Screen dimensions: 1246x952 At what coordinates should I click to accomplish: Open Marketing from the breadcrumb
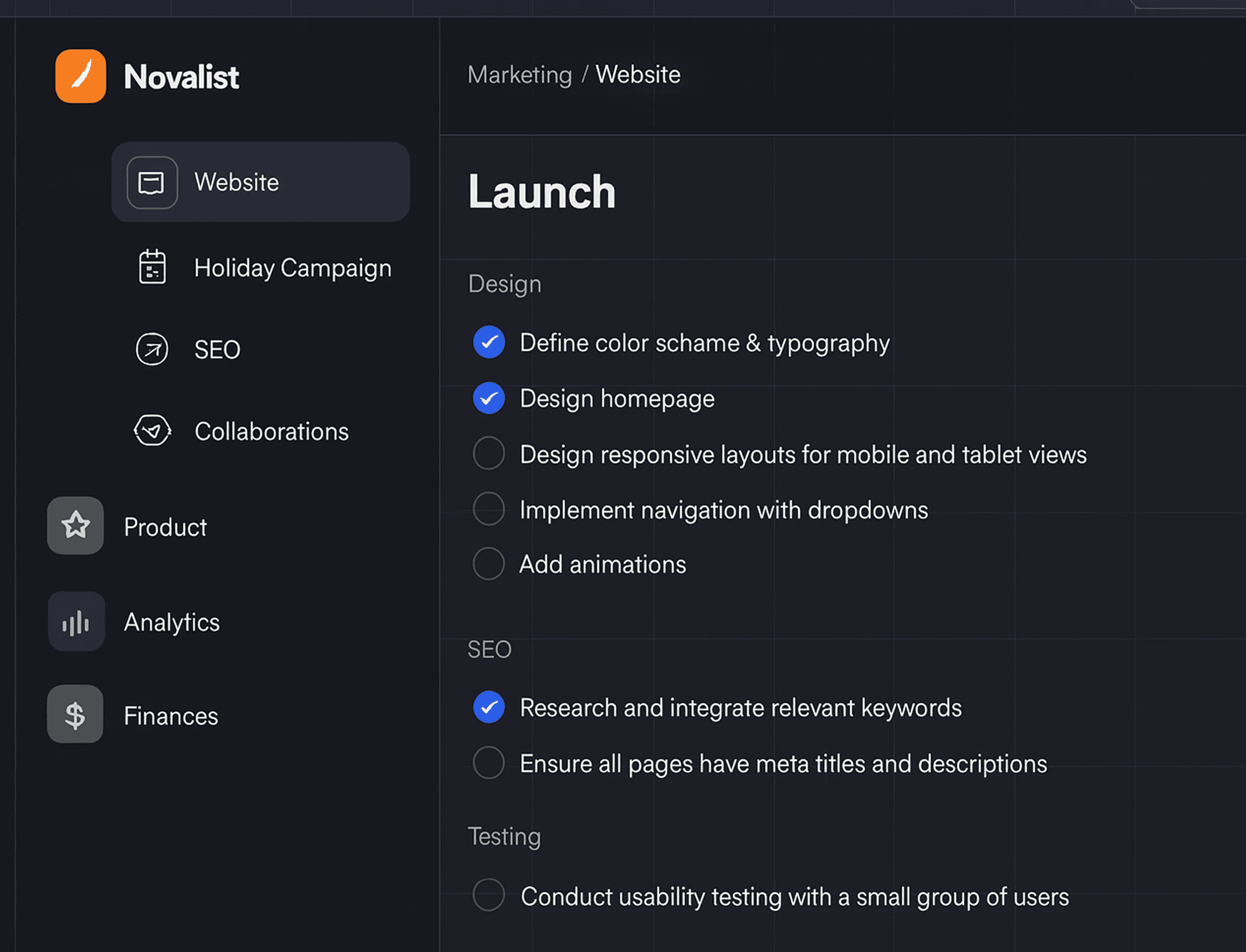point(519,74)
